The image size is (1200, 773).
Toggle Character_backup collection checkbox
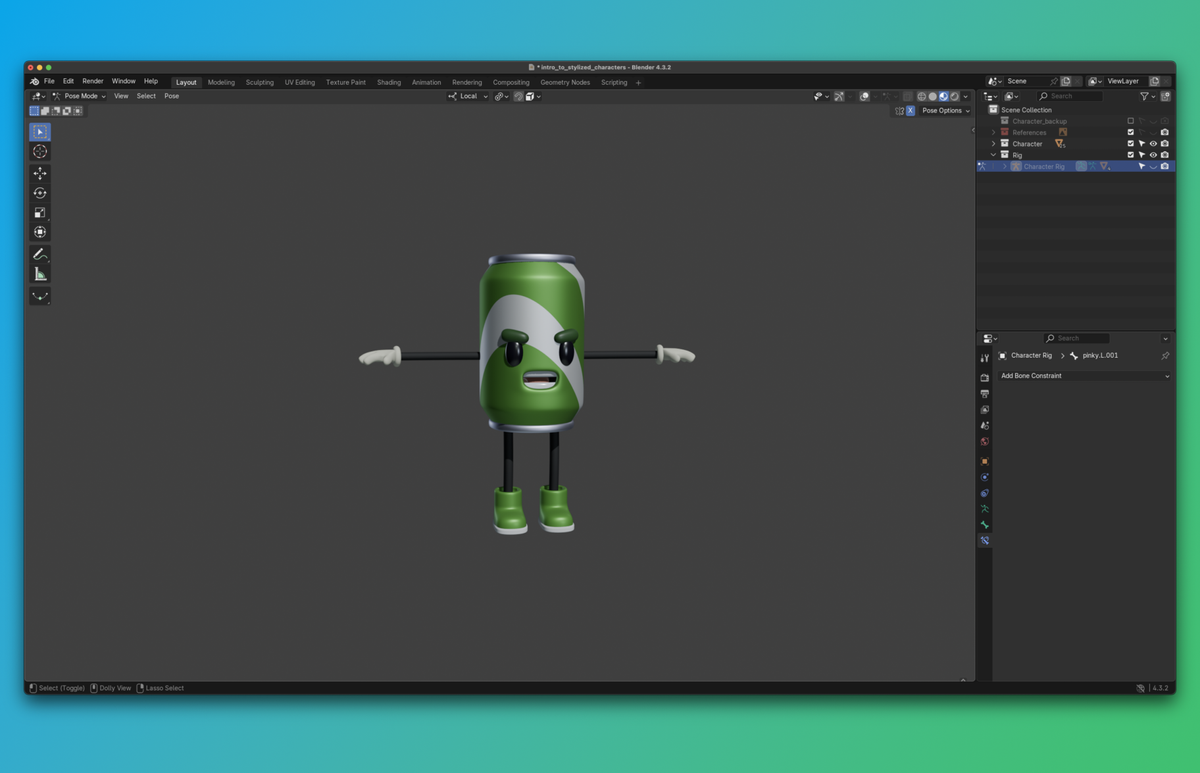1131,121
